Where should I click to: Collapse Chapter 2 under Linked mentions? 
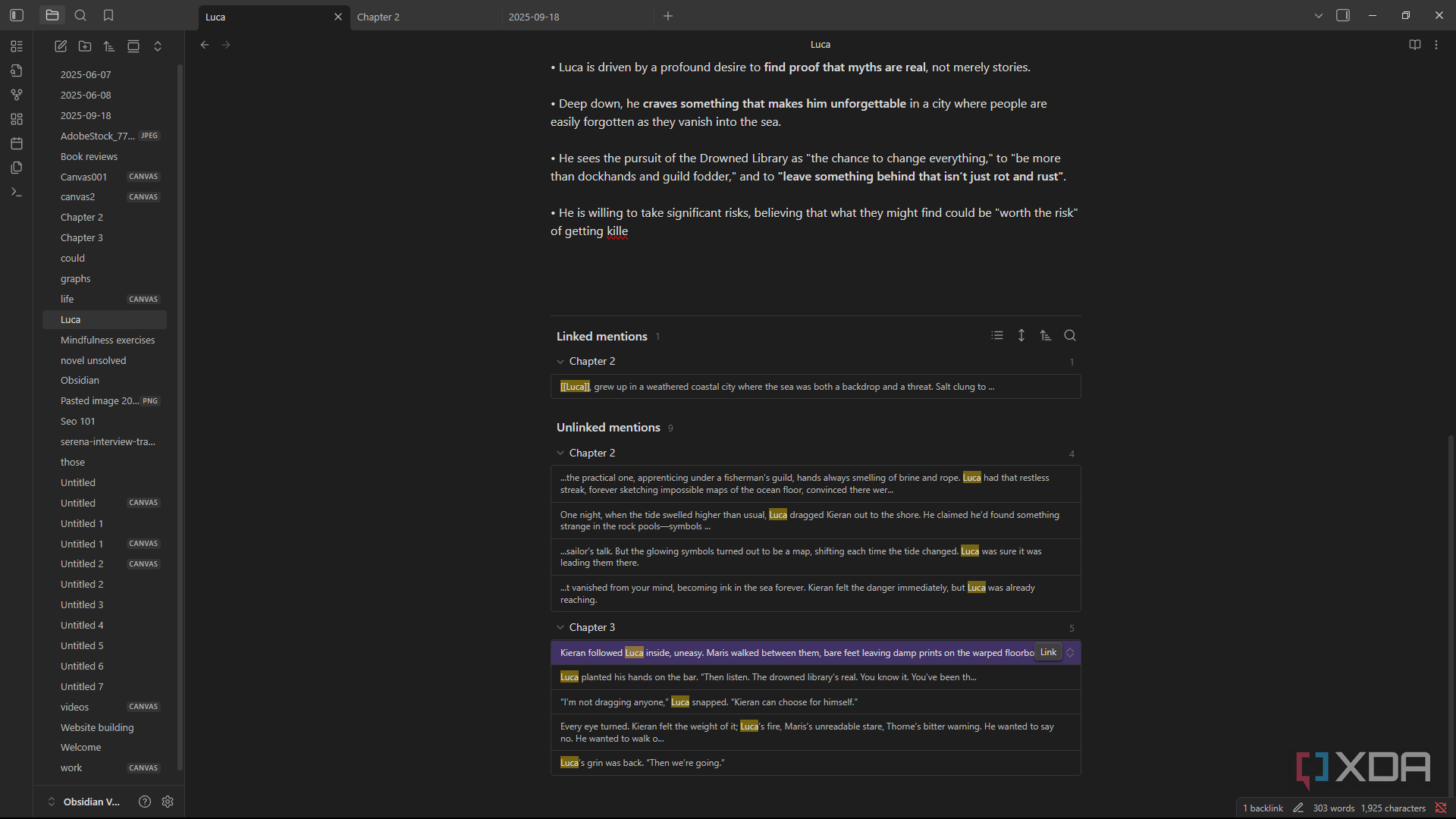pos(560,362)
